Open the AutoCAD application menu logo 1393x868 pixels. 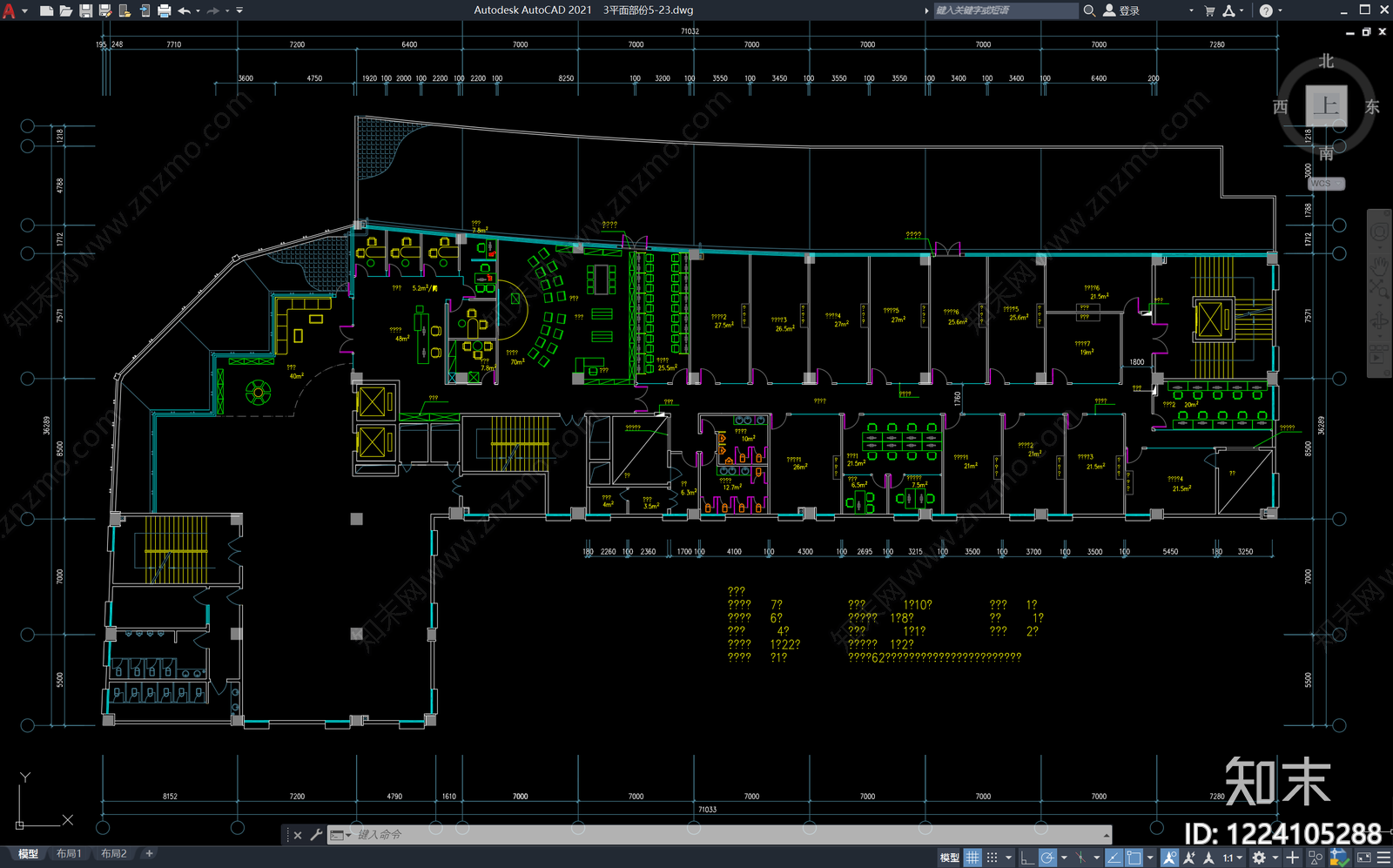[x=9, y=10]
